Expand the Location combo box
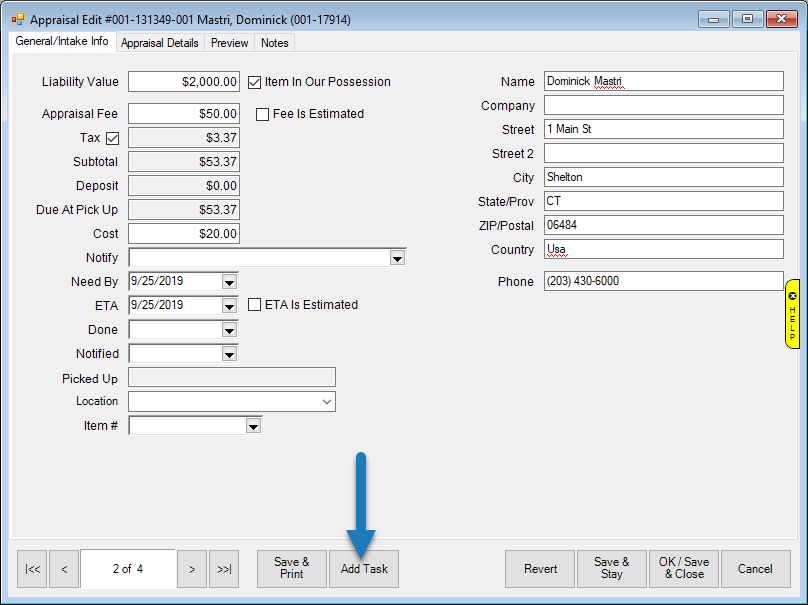808x605 pixels. [x=326, y=402]
